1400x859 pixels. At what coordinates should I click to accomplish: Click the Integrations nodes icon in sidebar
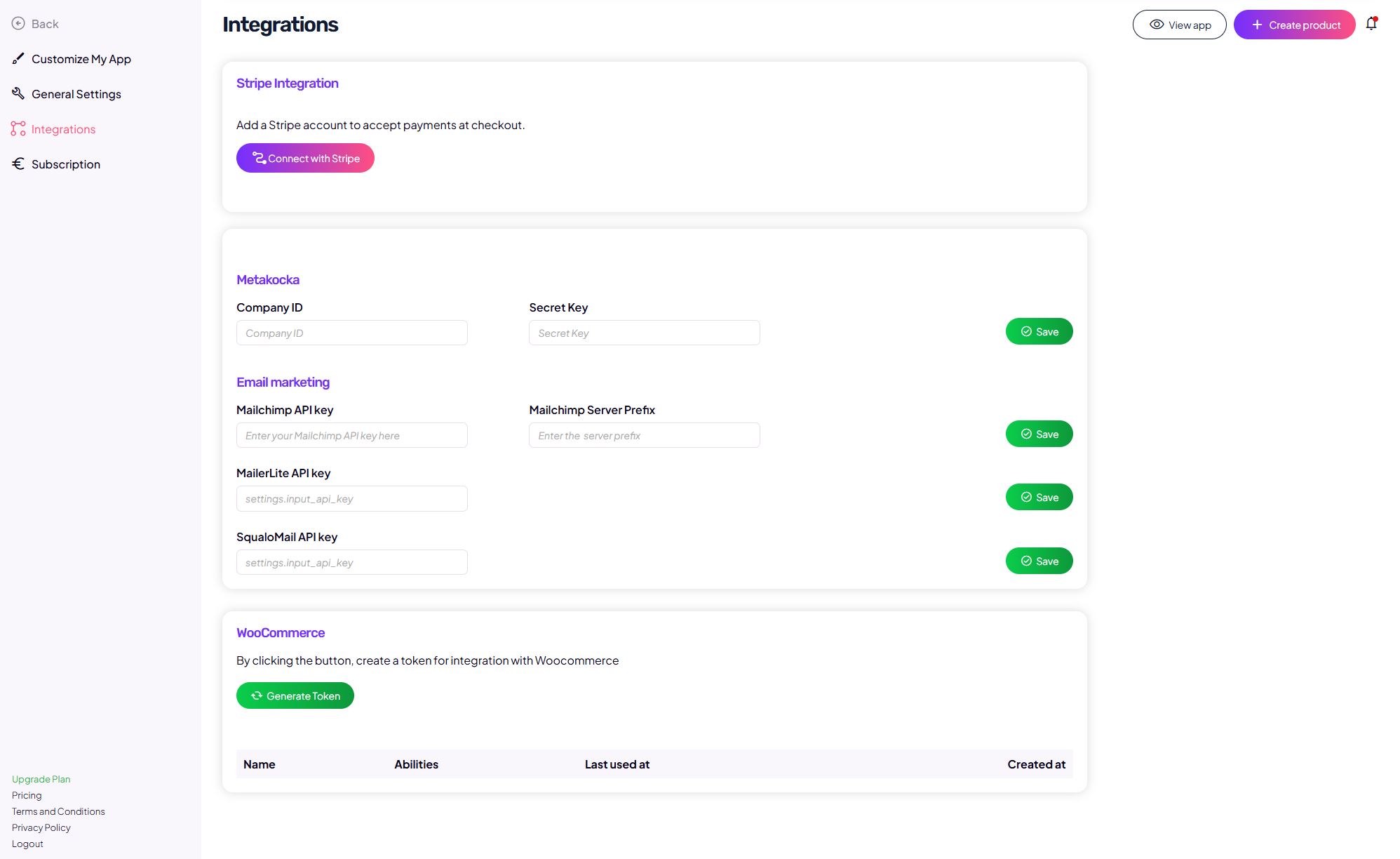(18, 128)
